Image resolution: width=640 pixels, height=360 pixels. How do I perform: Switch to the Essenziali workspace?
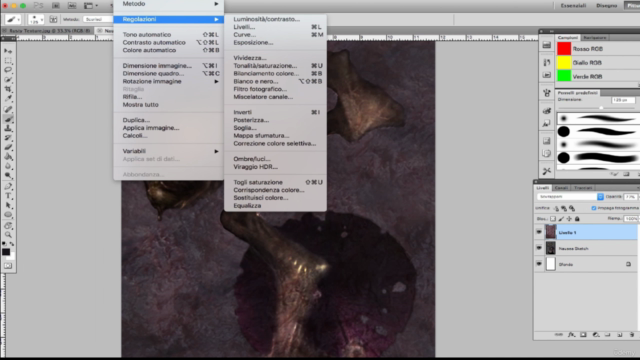(573, 5)
